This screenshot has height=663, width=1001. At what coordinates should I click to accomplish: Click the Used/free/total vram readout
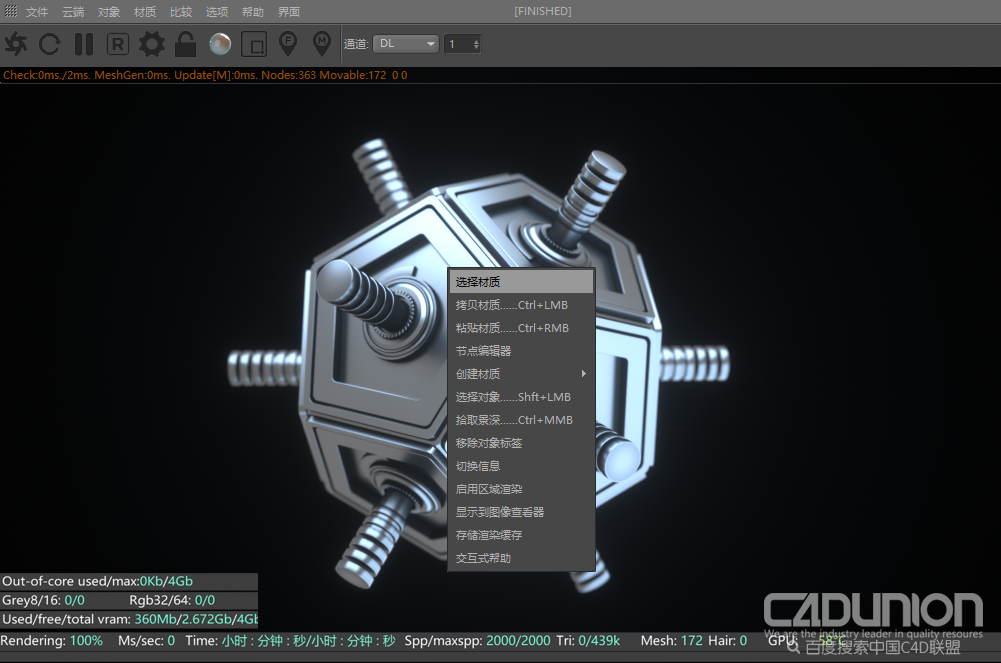click(x=130, y=619)
